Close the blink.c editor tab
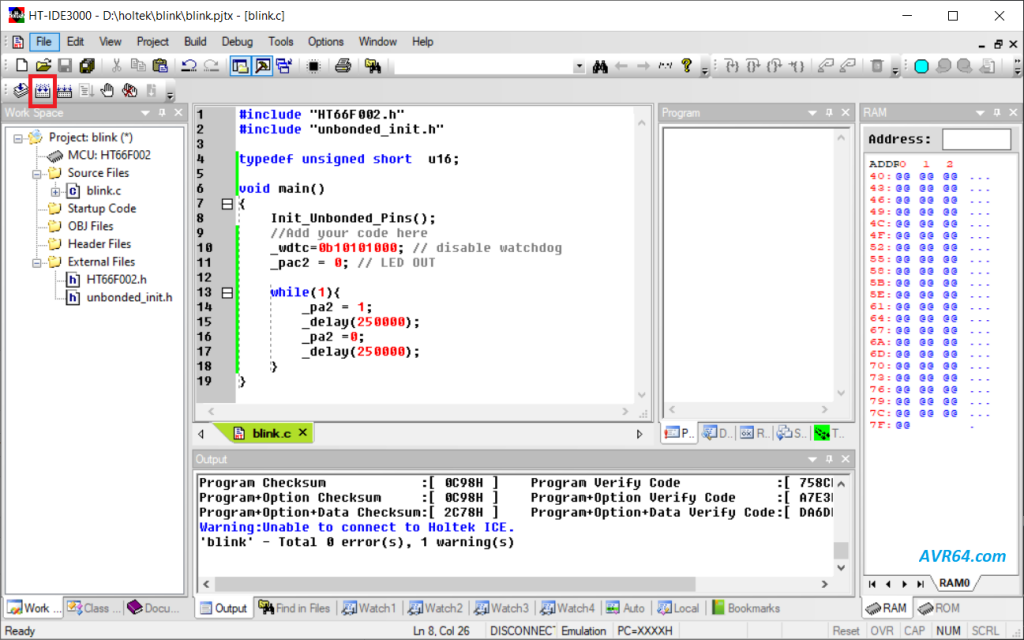Viewport: 1024px width, 640px height. (303, 433)
